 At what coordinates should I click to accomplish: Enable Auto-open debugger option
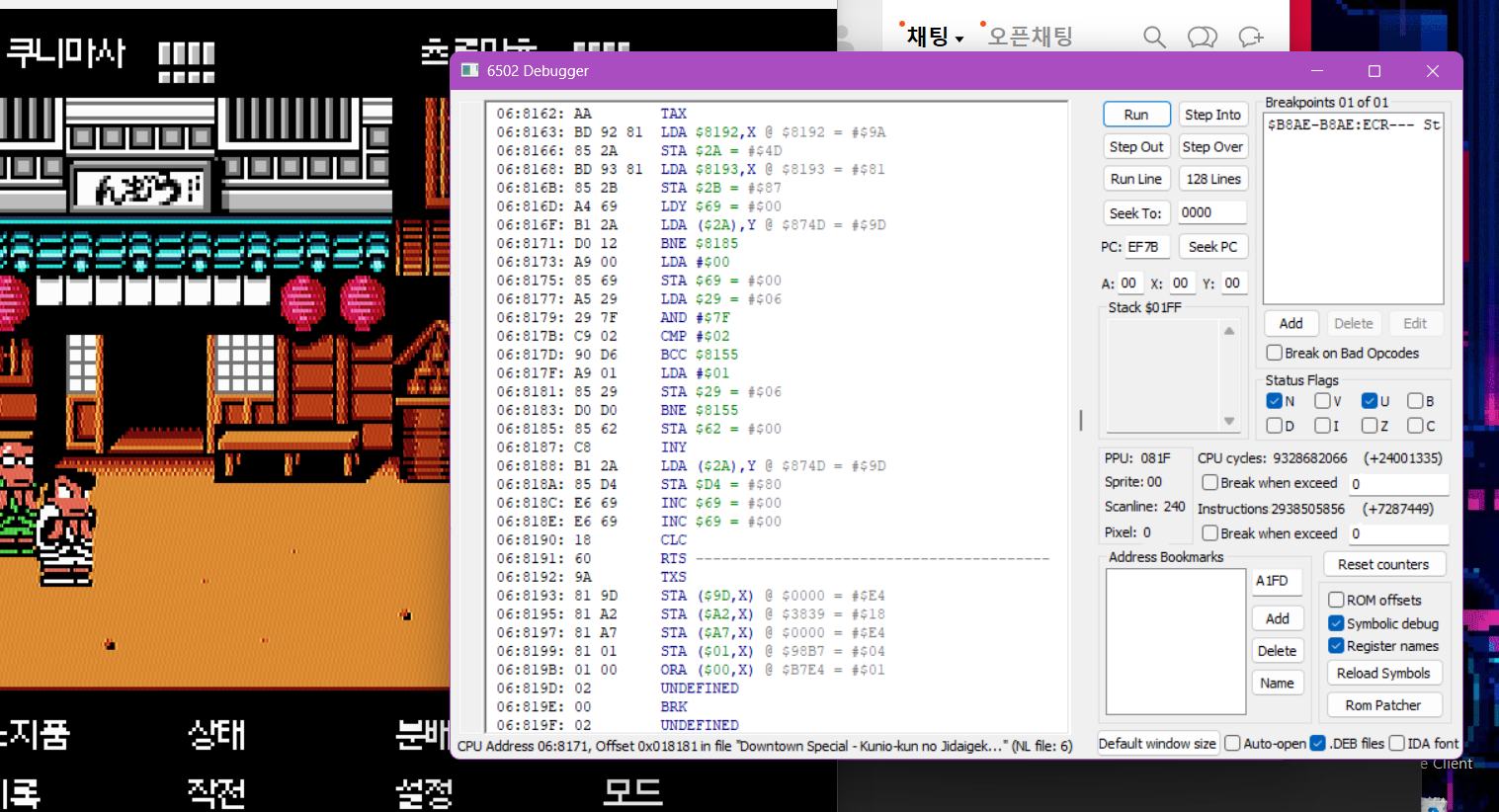click(x=1232, y=743)
